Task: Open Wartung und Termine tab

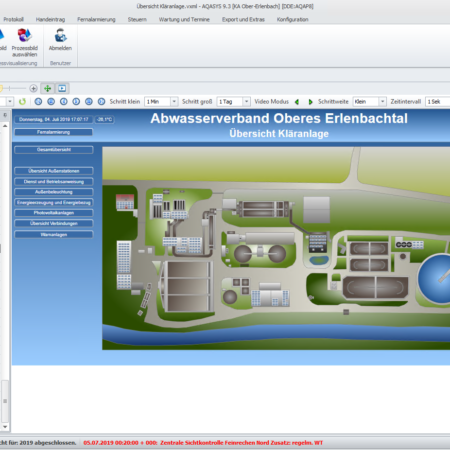Action: point(184,19)
